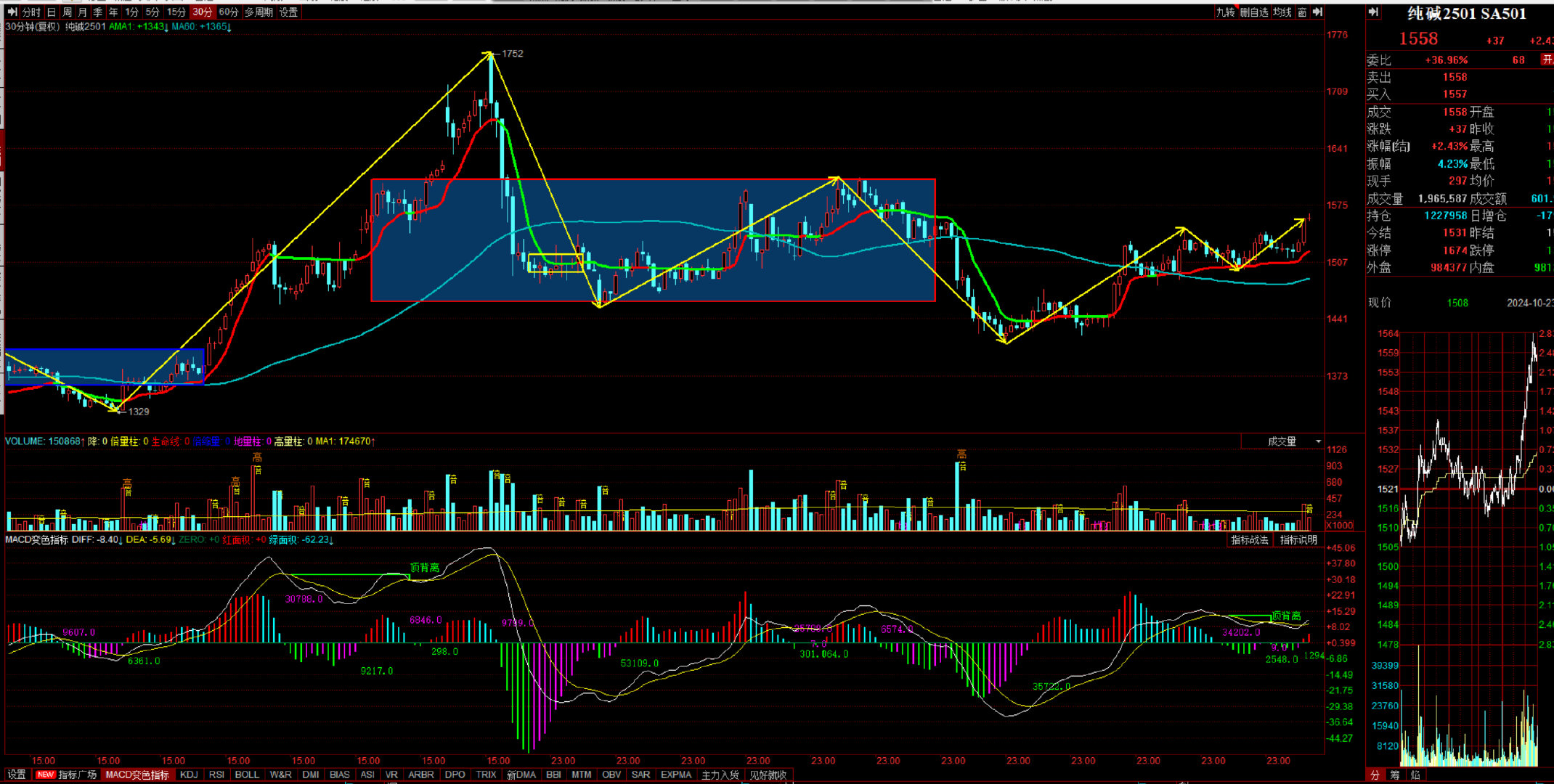Open the 多周期 multi-period view
The height and width of the screenshot is (784, 1554).
(259, 12)
